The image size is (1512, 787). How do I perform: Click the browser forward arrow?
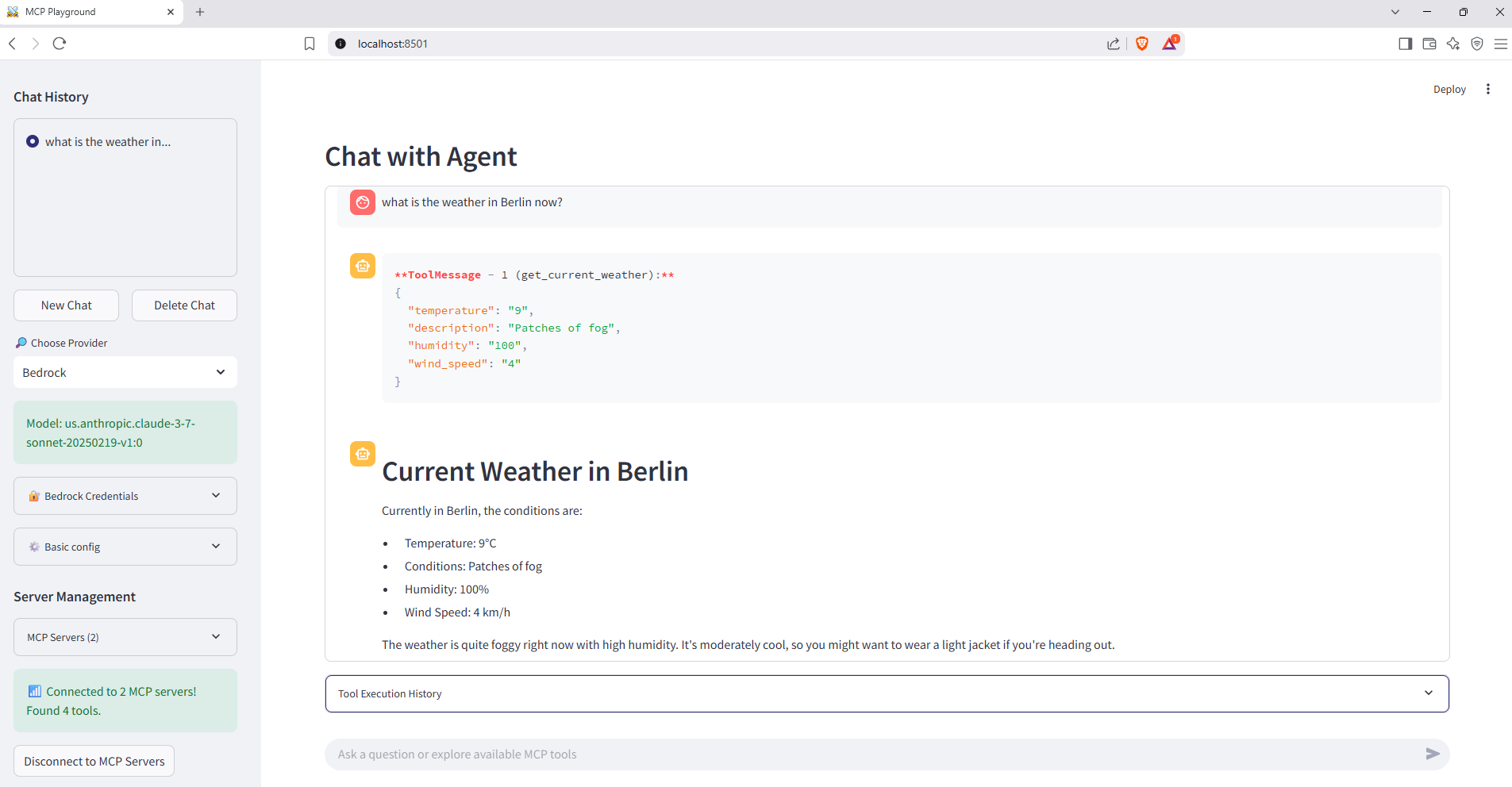[36, 44]
